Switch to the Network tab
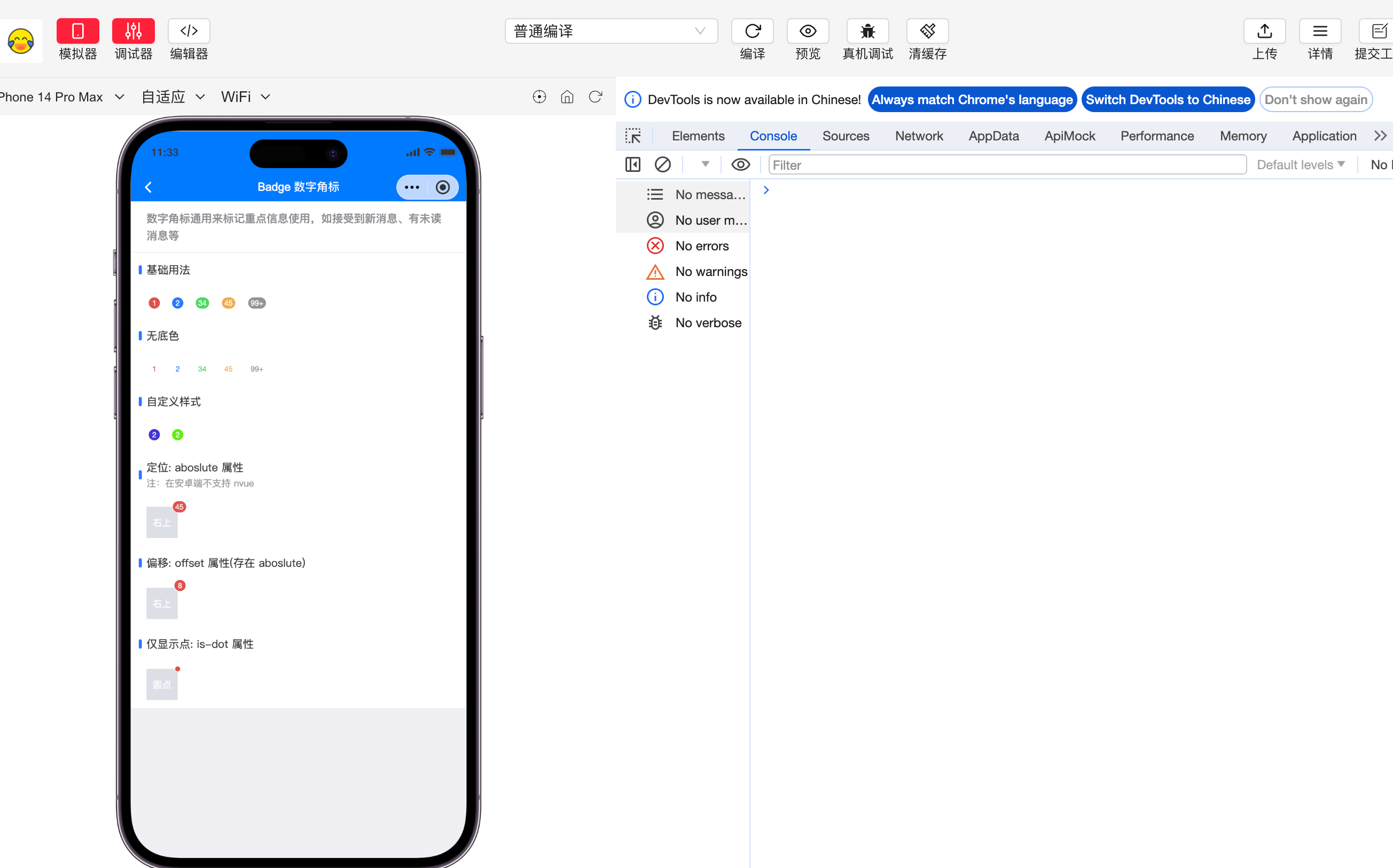 919,136
